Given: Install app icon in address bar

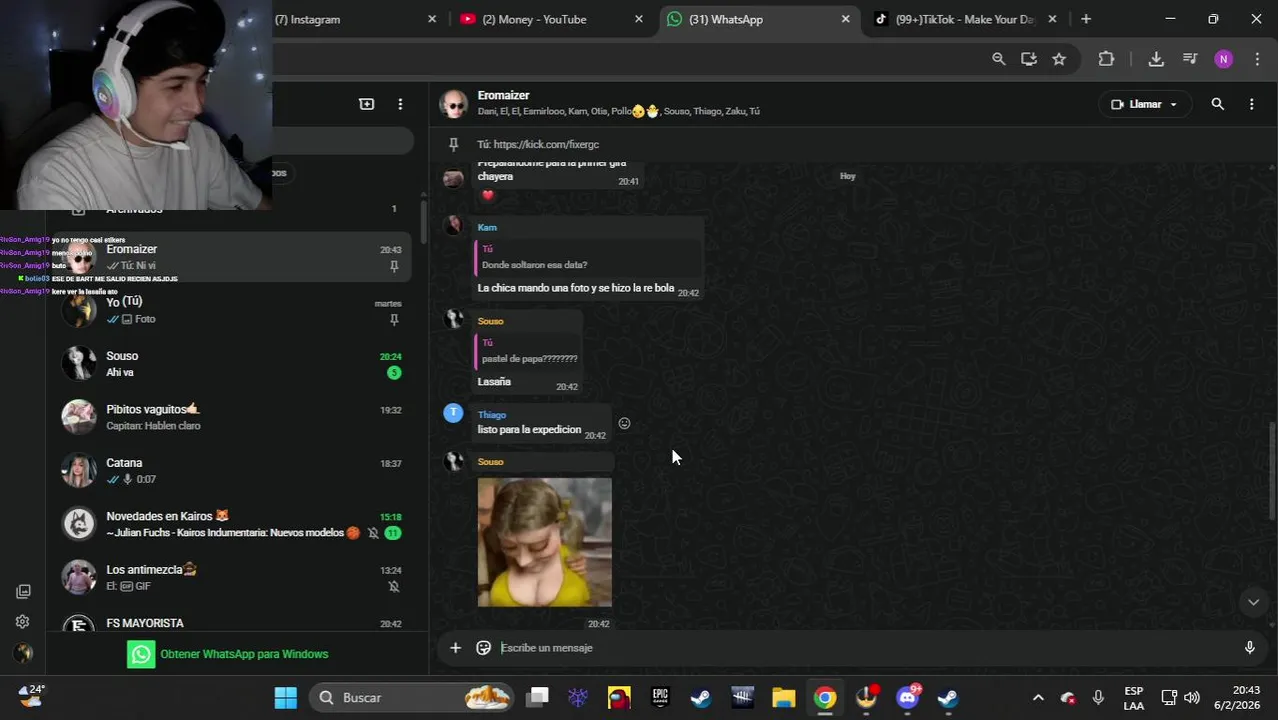Looking at the screenshot, I should point(1029,59).
